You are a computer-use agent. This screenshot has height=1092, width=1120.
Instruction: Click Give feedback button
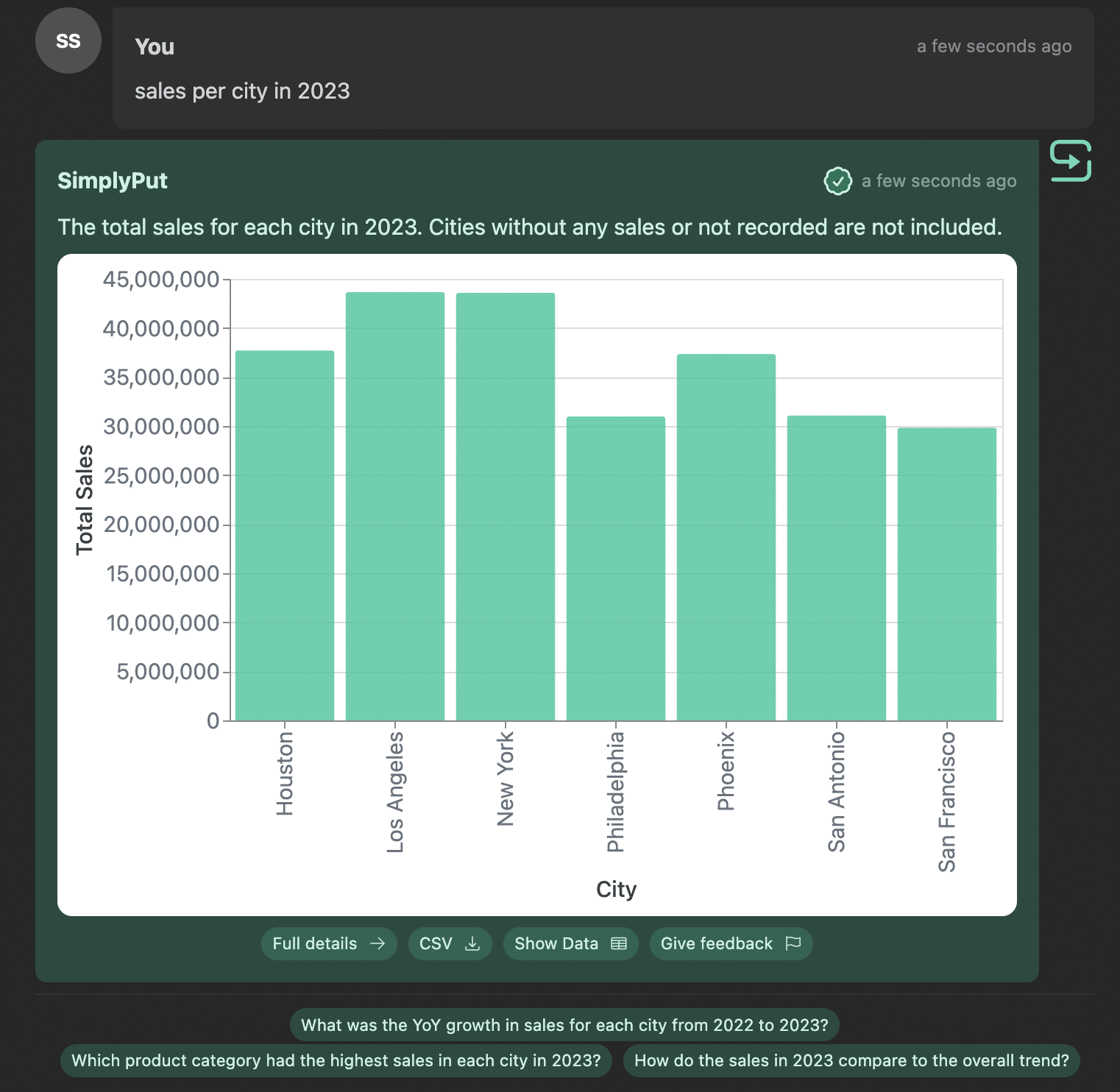[731, 943]
